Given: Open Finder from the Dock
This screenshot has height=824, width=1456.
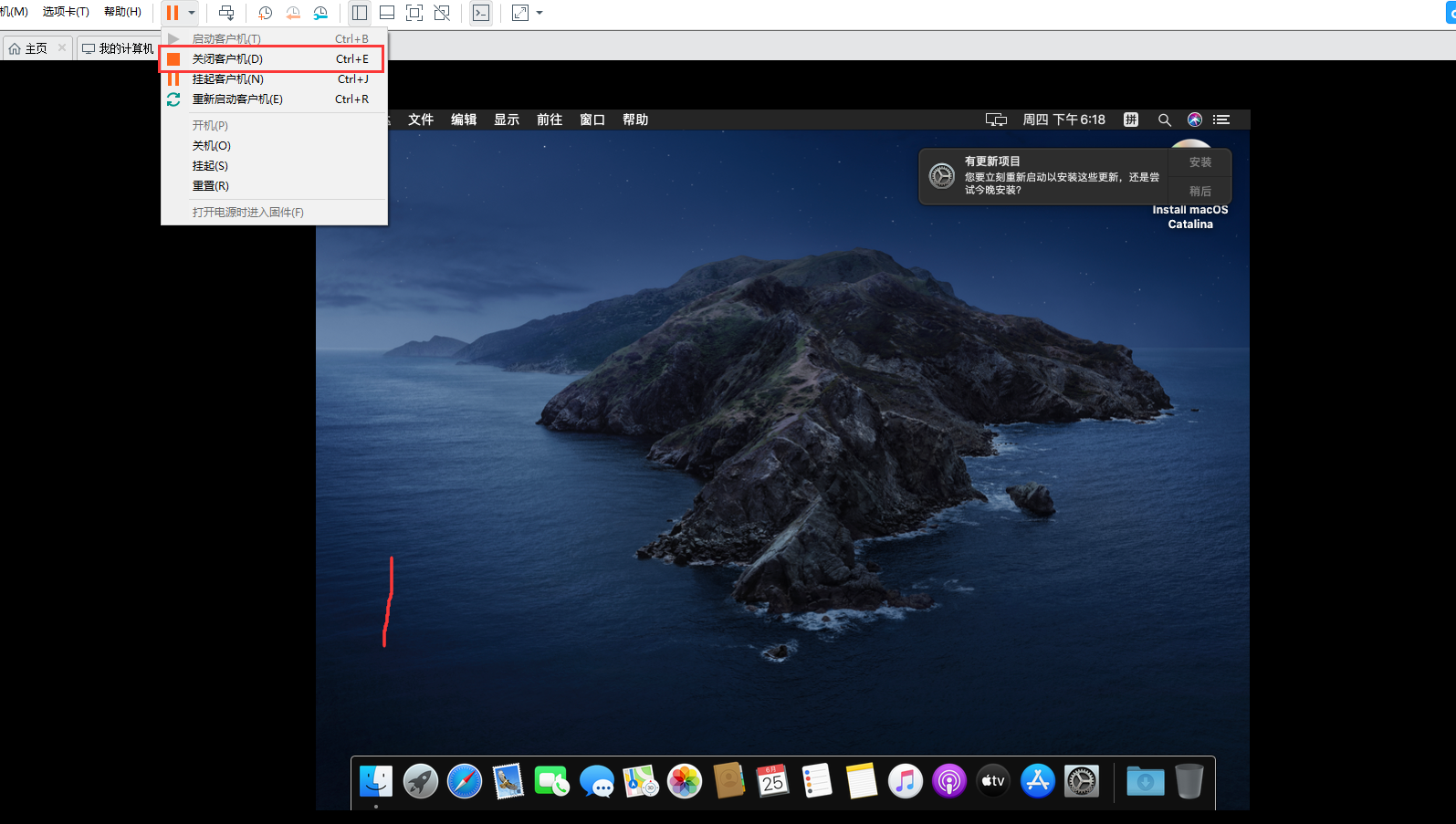Looking at the screenshot, I should pos(376,781).
